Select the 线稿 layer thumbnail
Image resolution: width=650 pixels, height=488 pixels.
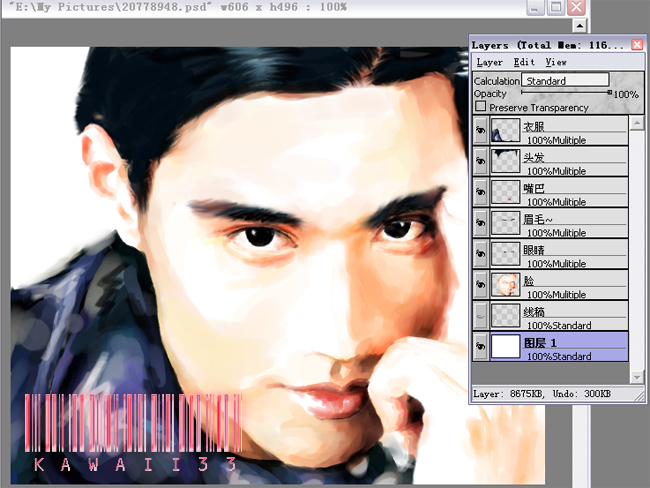(505, 316)
